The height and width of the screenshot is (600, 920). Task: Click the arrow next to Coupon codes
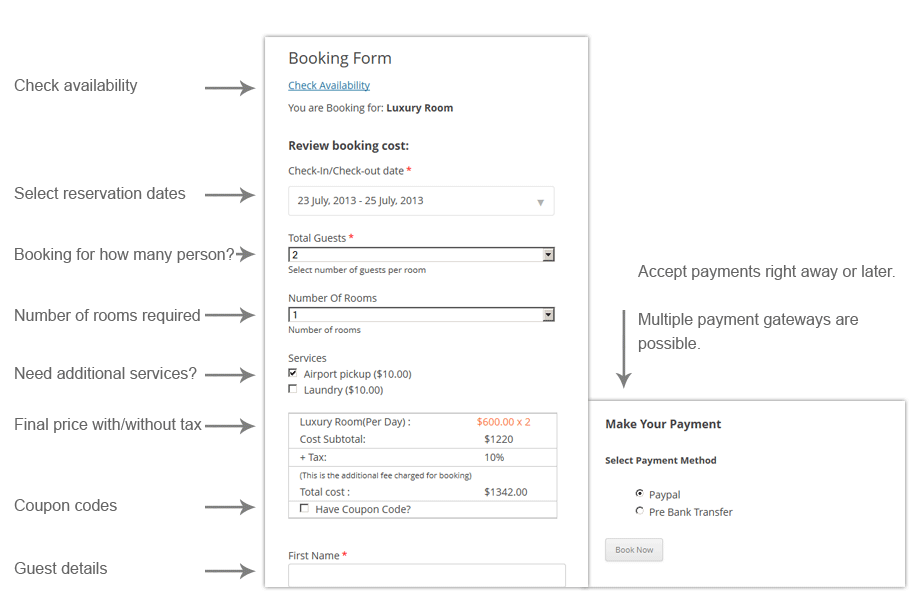point(230,508)
